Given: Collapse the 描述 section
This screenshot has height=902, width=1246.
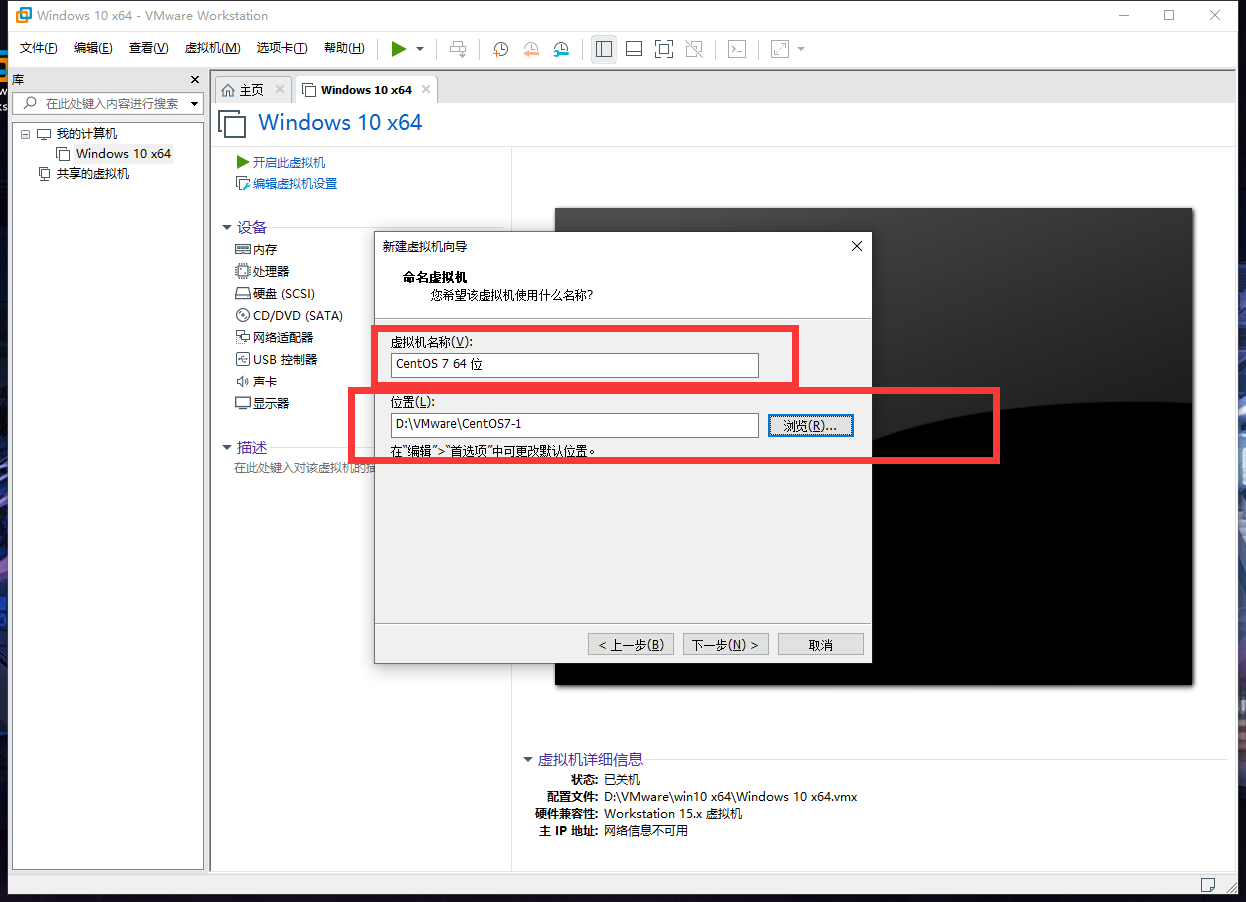Looking at the screenshot, I should click(x=227, y=448).
